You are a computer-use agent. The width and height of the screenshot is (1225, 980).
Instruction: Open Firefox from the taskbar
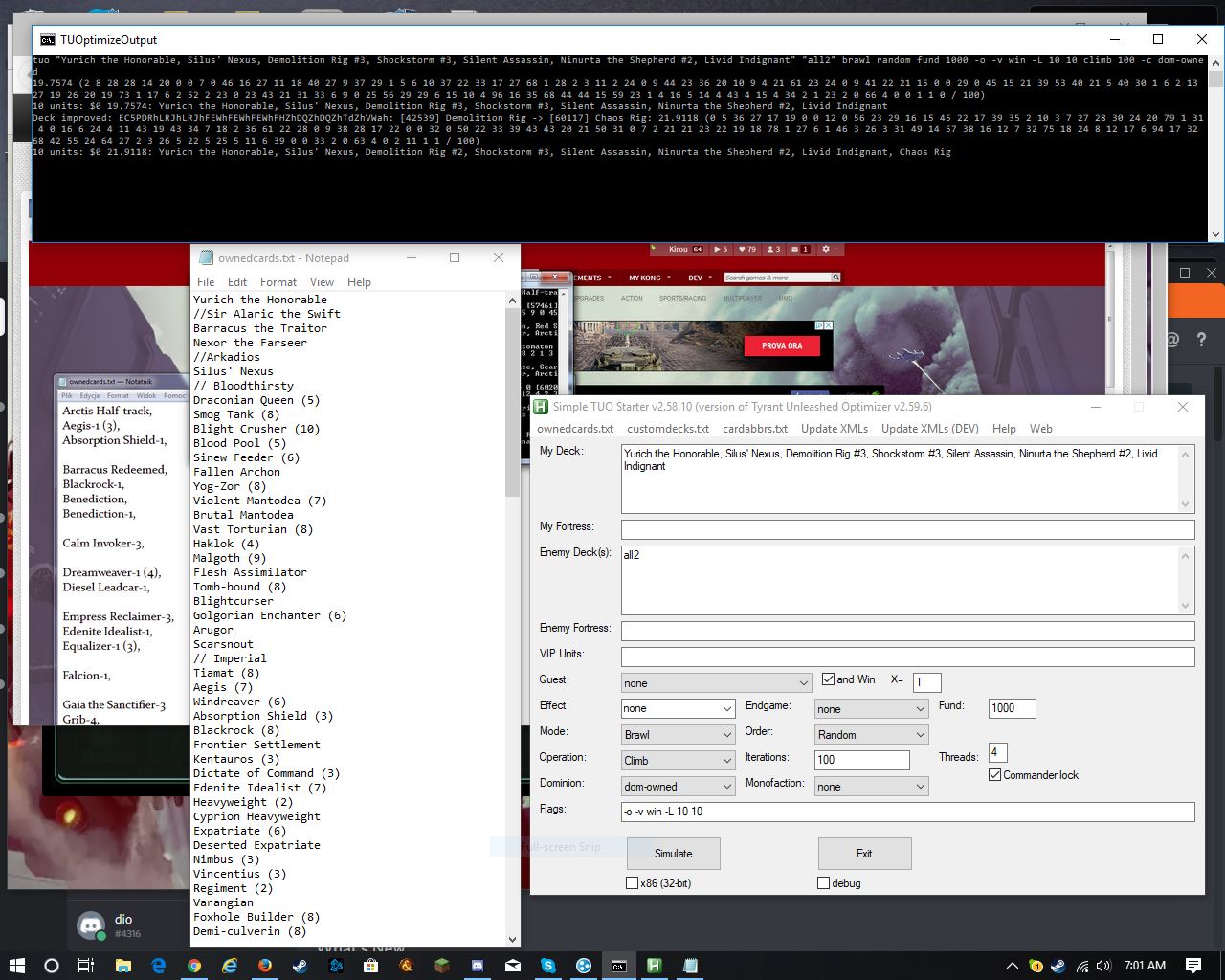point(265,966)
